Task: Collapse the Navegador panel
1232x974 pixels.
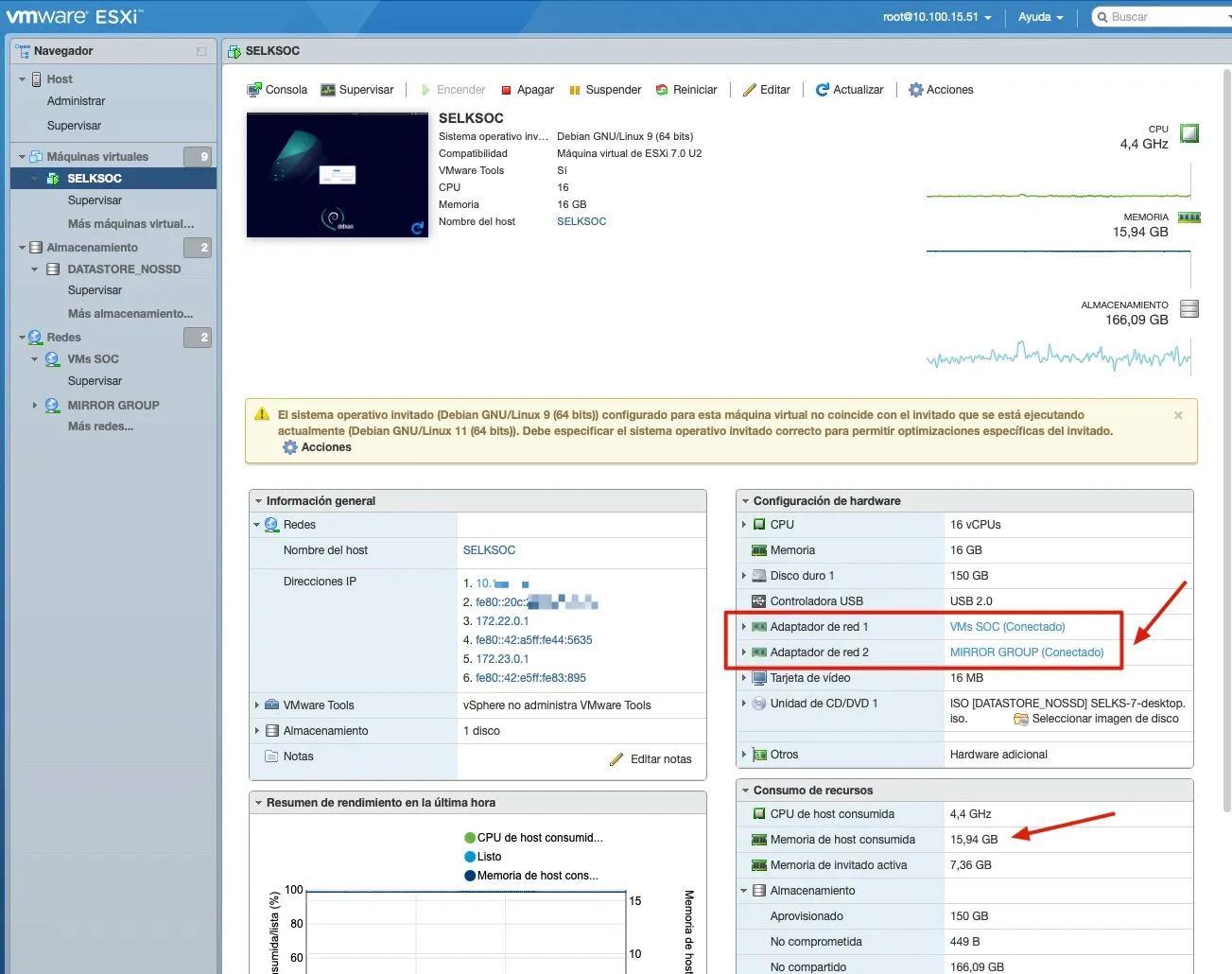Action: pyautogui.click(x=201, y=51)
